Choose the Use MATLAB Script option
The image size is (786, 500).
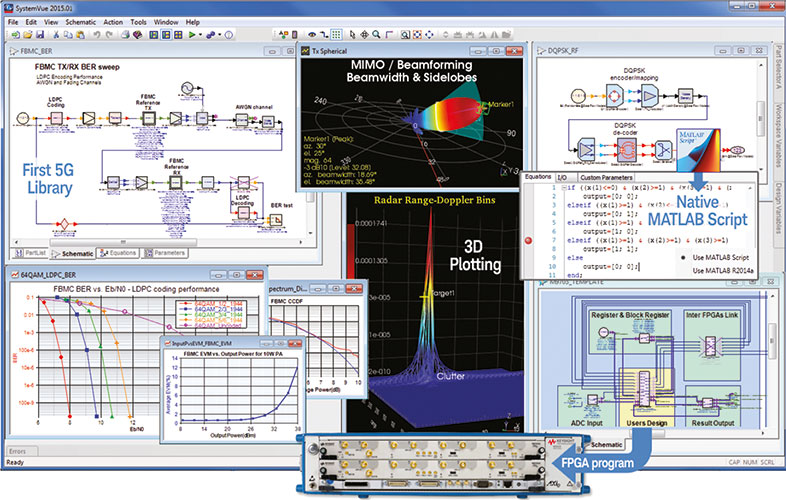(x=720, y=257)
